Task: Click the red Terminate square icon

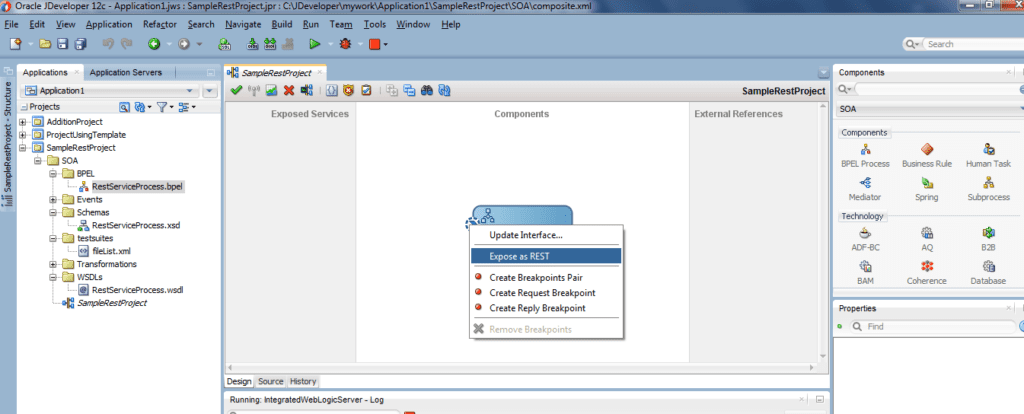Action: 374,44
